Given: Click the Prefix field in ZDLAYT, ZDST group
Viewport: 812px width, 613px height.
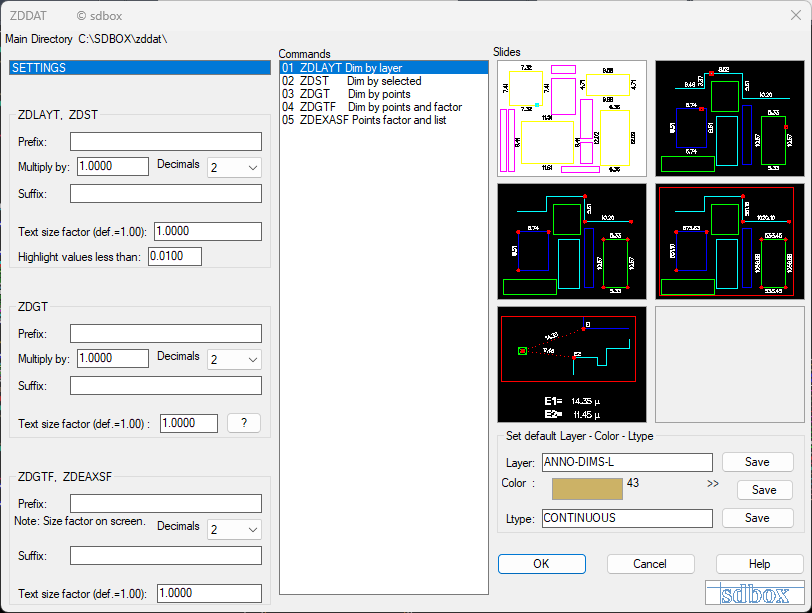Looking at the screenshot, I should tap(166, 141).
